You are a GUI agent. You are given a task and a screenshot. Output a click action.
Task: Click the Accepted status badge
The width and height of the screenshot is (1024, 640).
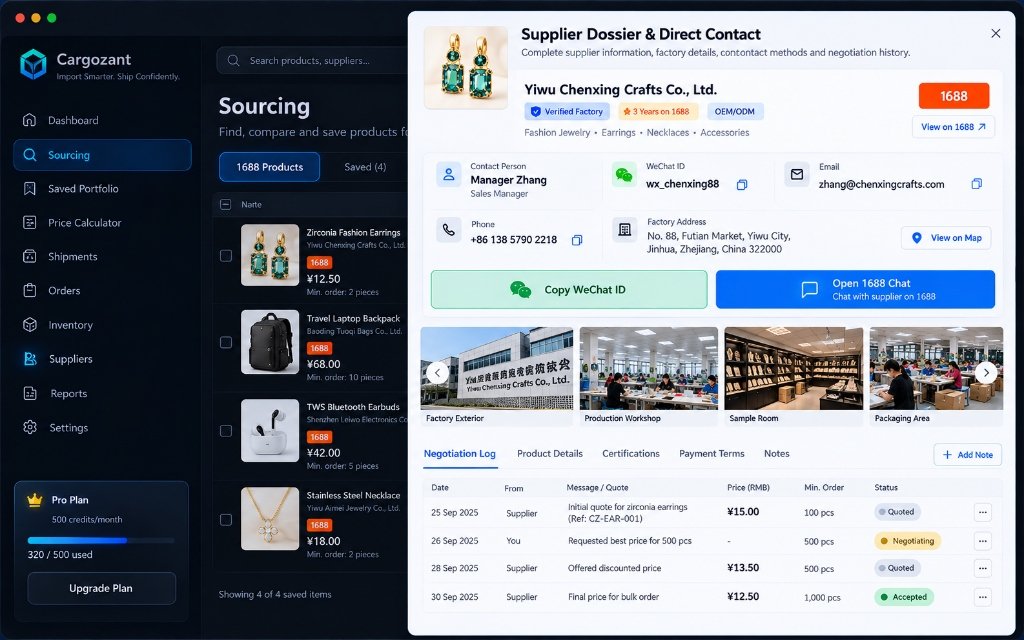coord(904,597)
